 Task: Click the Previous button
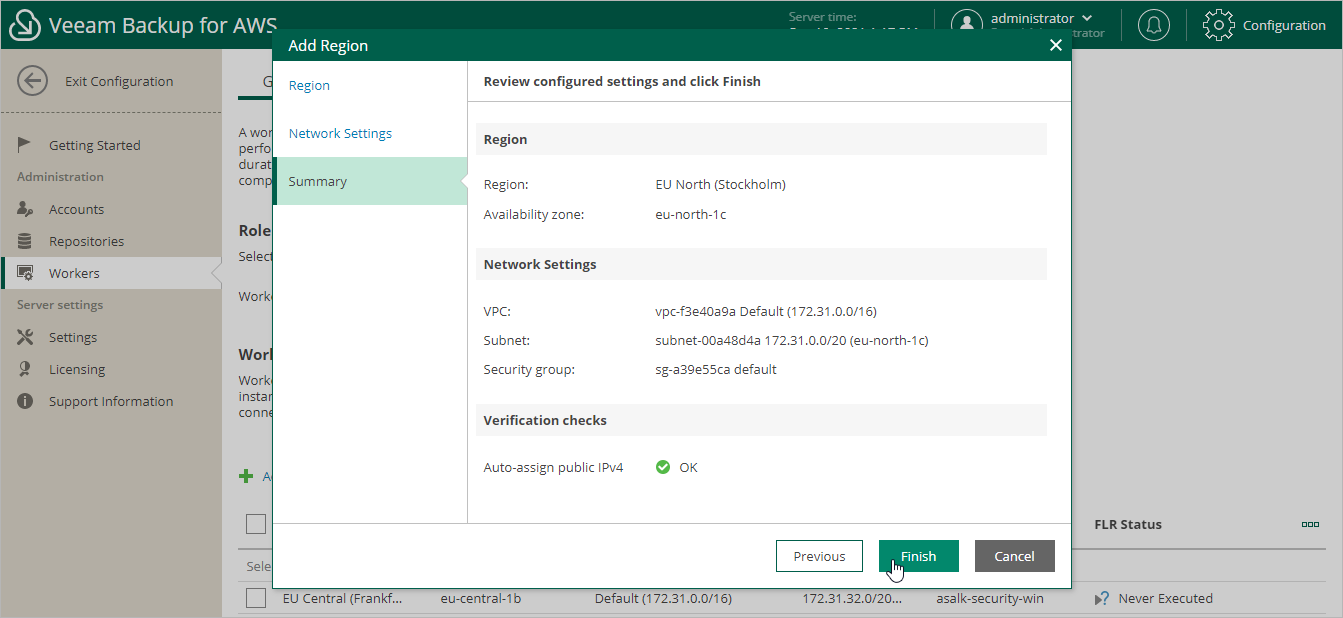point(819,556)
